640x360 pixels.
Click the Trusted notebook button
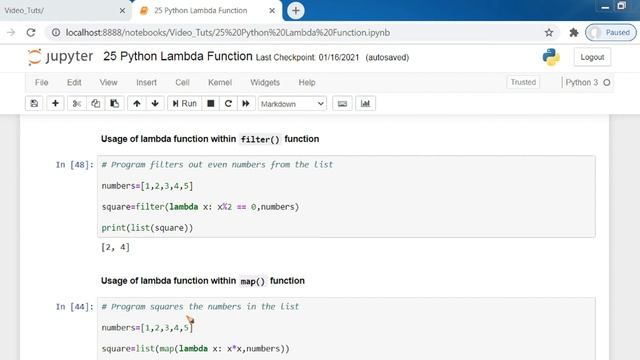[x=523, y=82]
